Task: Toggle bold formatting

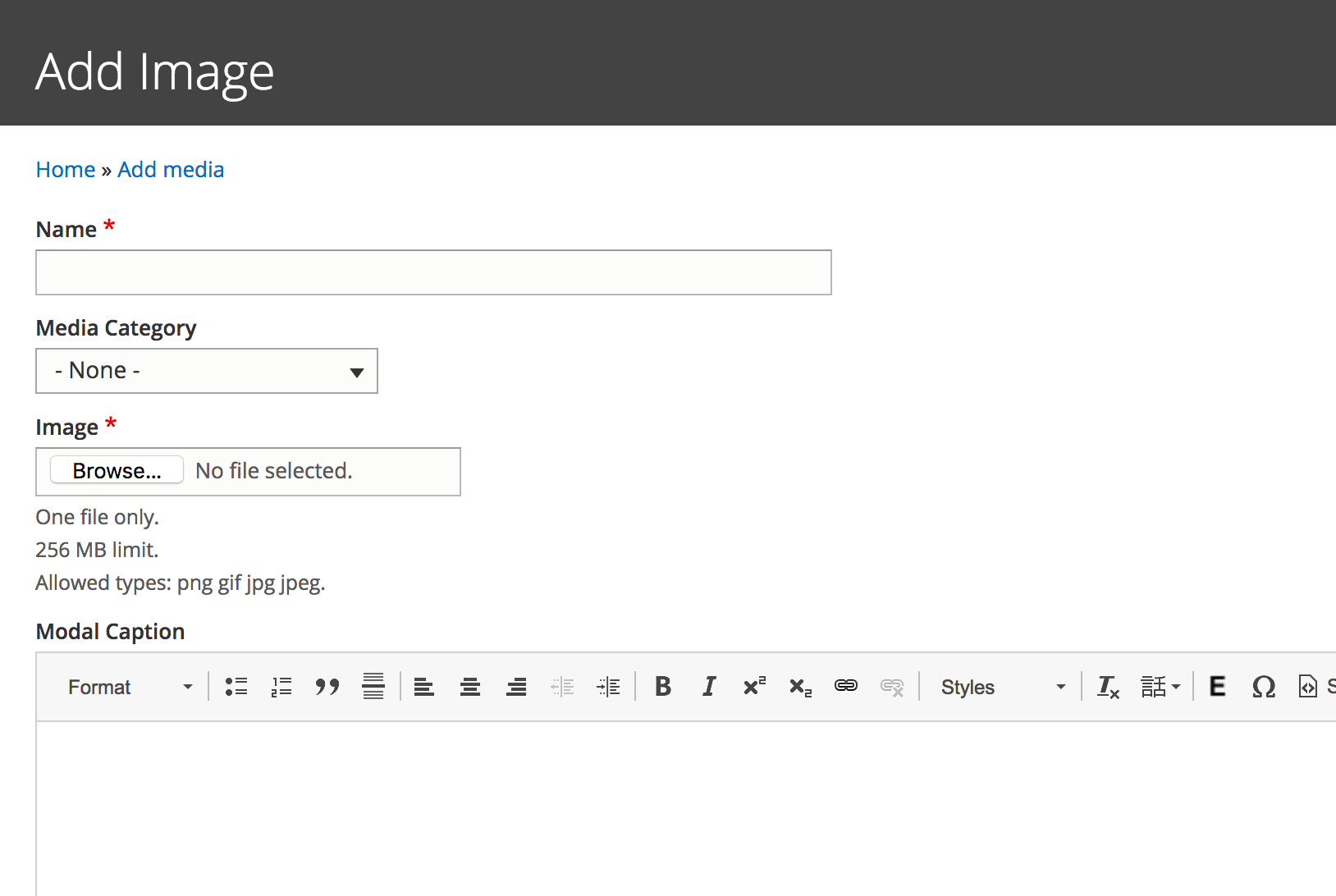Action: pyautogui.click(x=663, y=687)
